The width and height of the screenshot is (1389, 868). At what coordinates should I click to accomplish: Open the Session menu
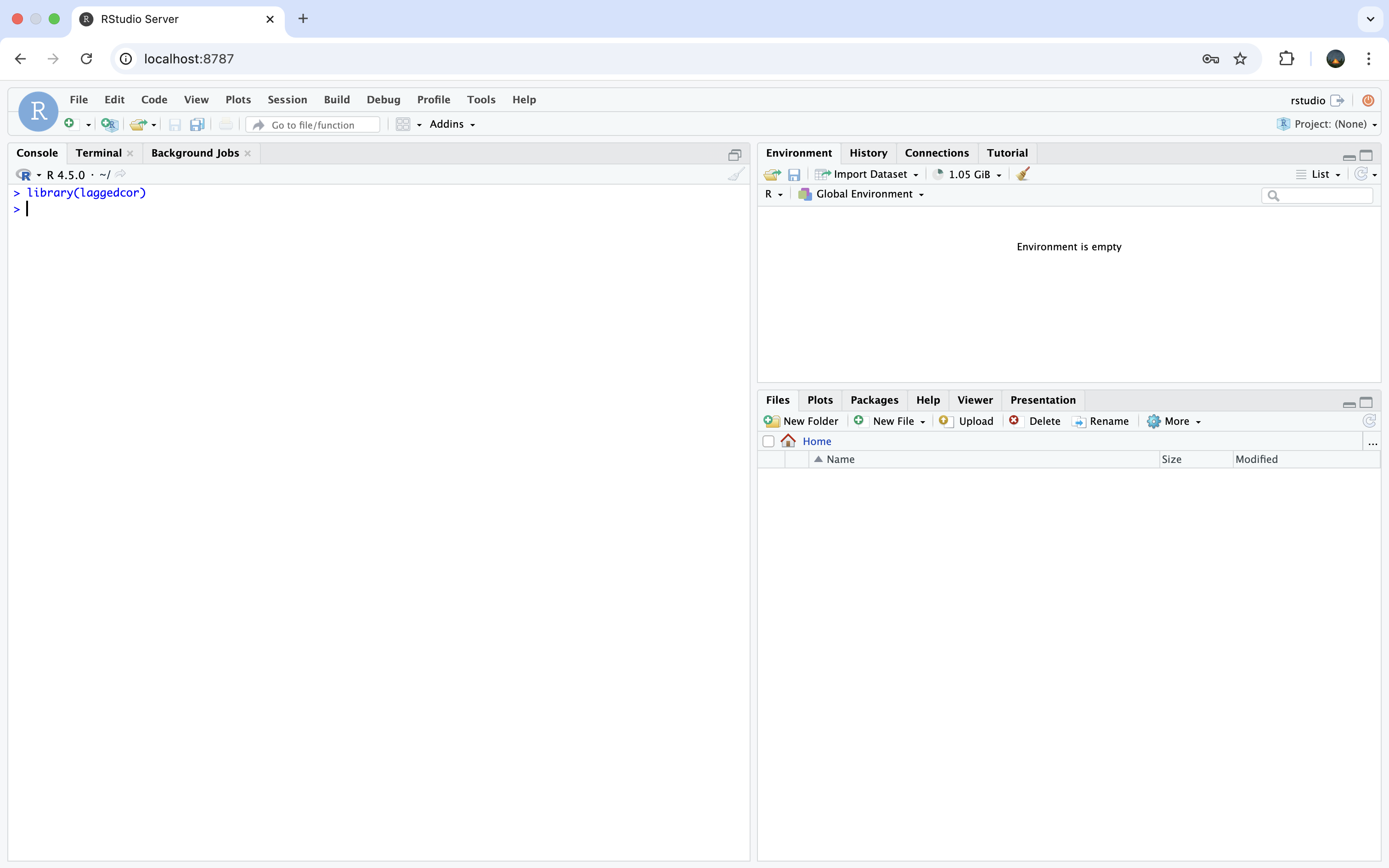pyautogui.click(x=287, y=99)
